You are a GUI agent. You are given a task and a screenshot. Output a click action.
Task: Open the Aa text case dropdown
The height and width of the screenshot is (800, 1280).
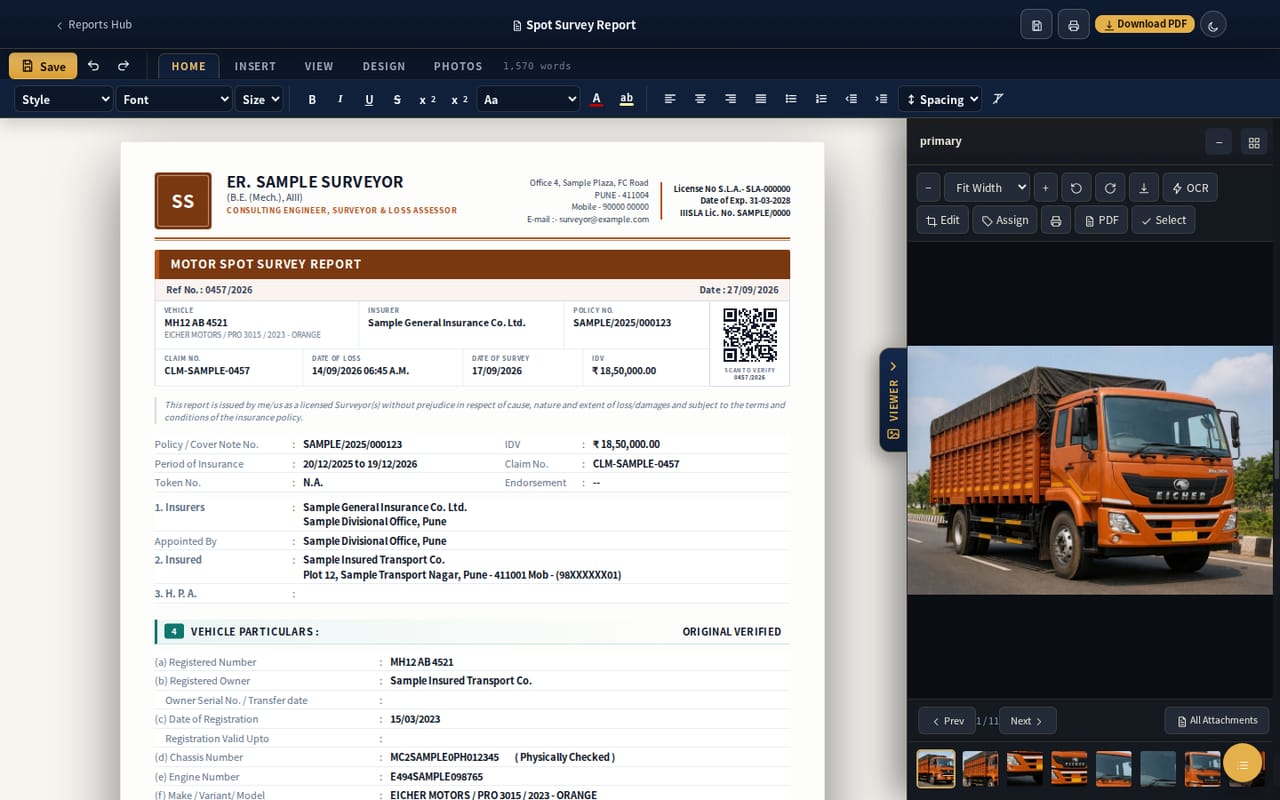coord(528,99)
